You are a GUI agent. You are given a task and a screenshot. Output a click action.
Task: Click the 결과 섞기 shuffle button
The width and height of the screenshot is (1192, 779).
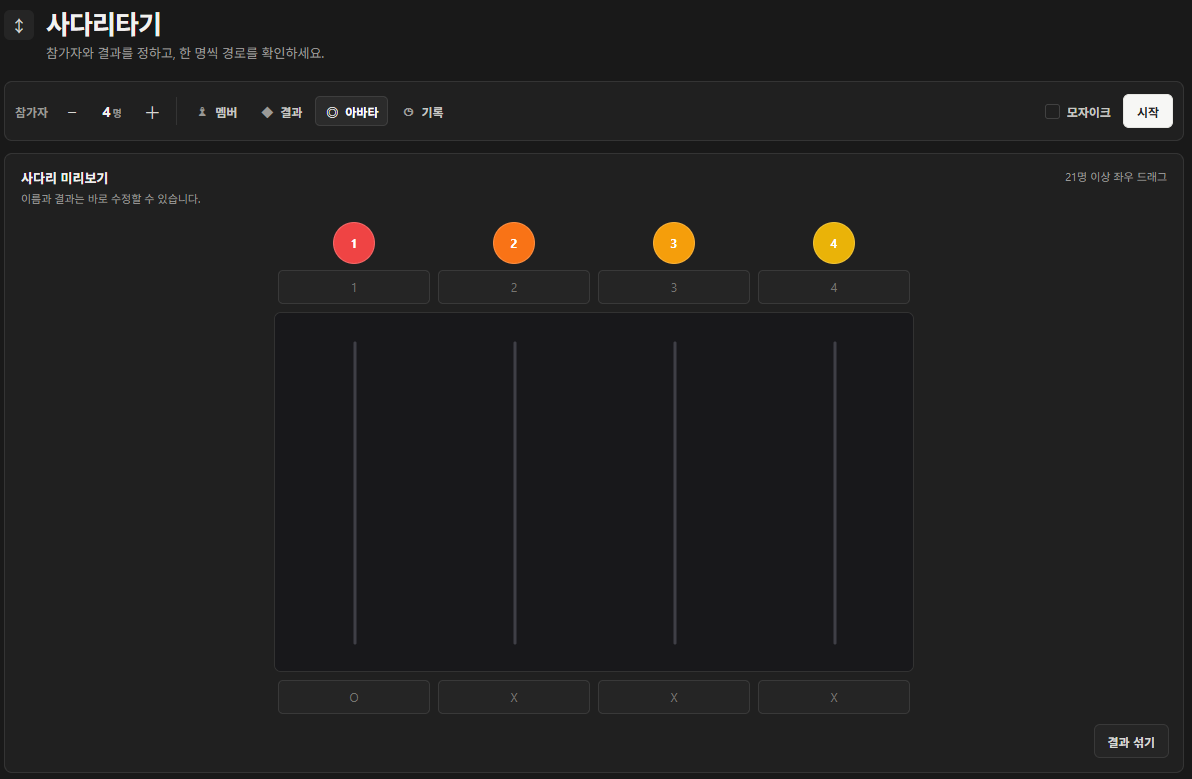click(x=1131, y=742)
